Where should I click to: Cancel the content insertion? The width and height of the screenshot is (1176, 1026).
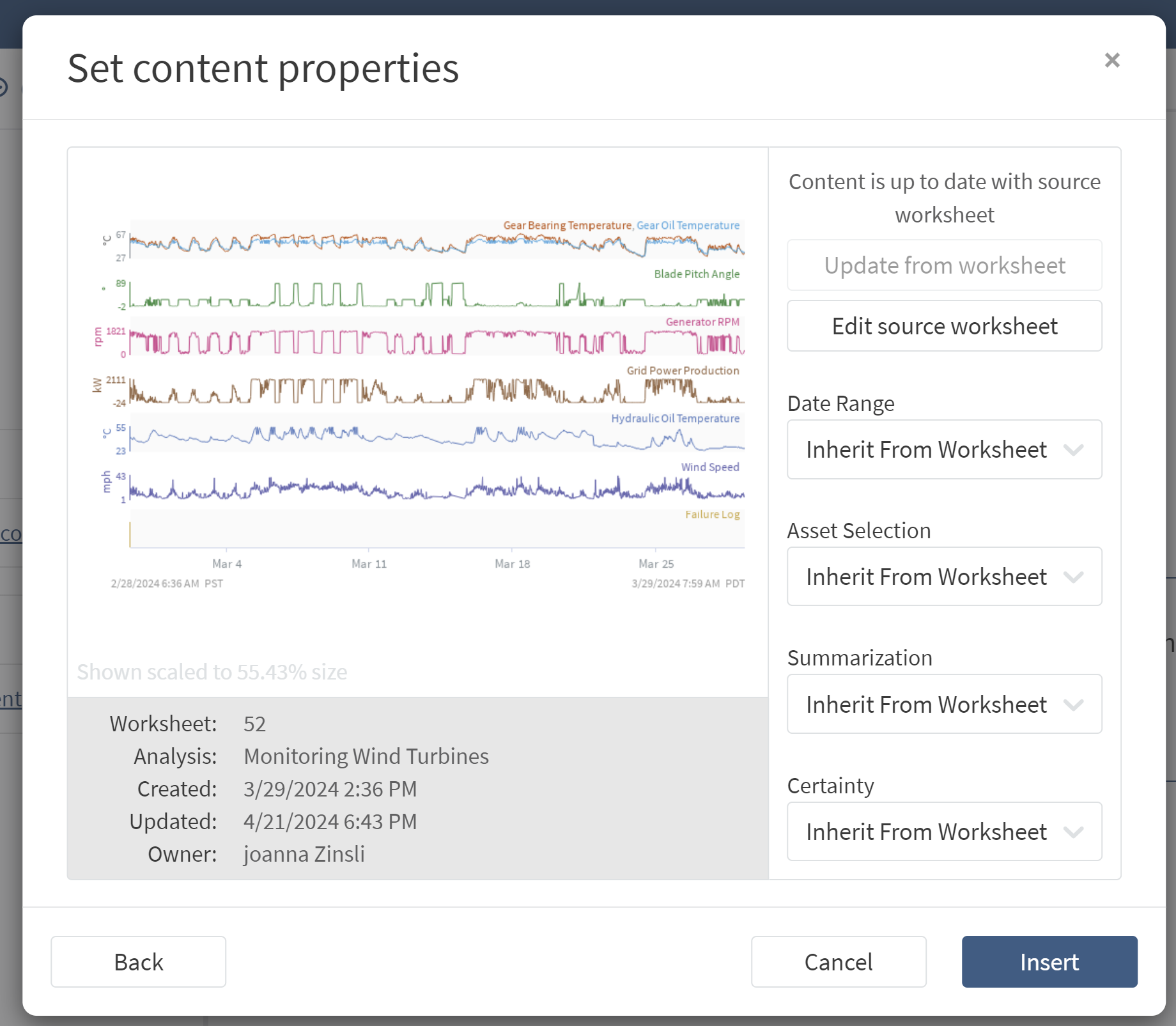838,961
